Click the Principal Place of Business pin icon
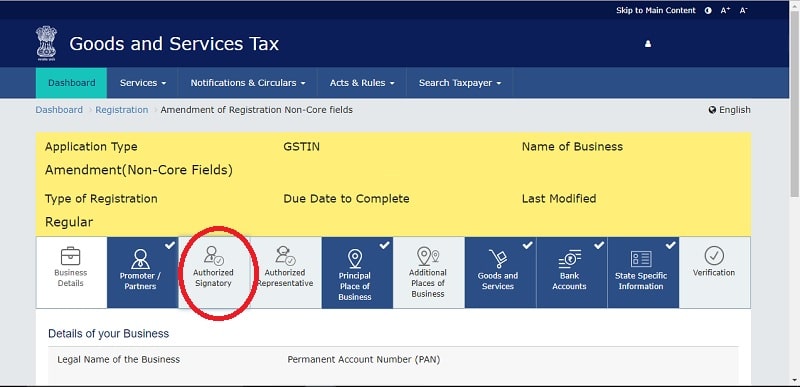The height and width of the screenshot is (387, 800). click(x=355, y=259)
